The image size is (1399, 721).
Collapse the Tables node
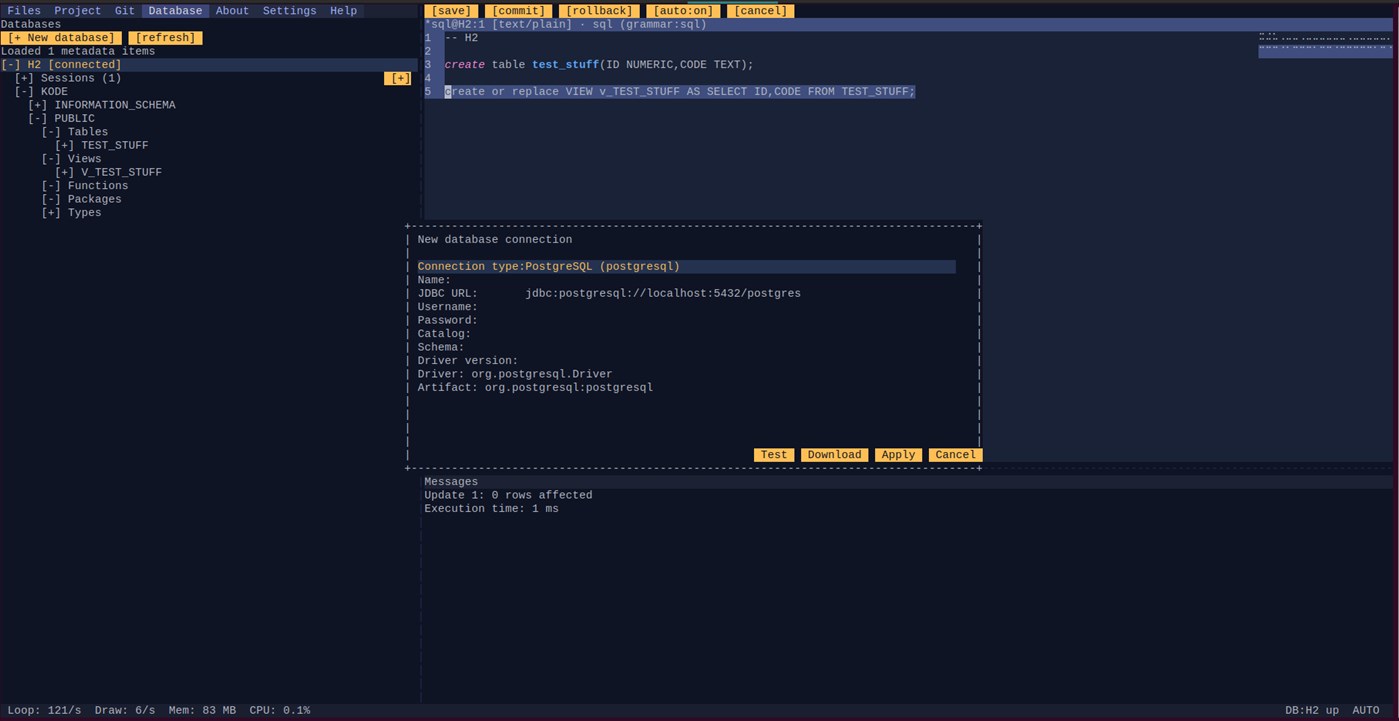click(x=51, y=132)
